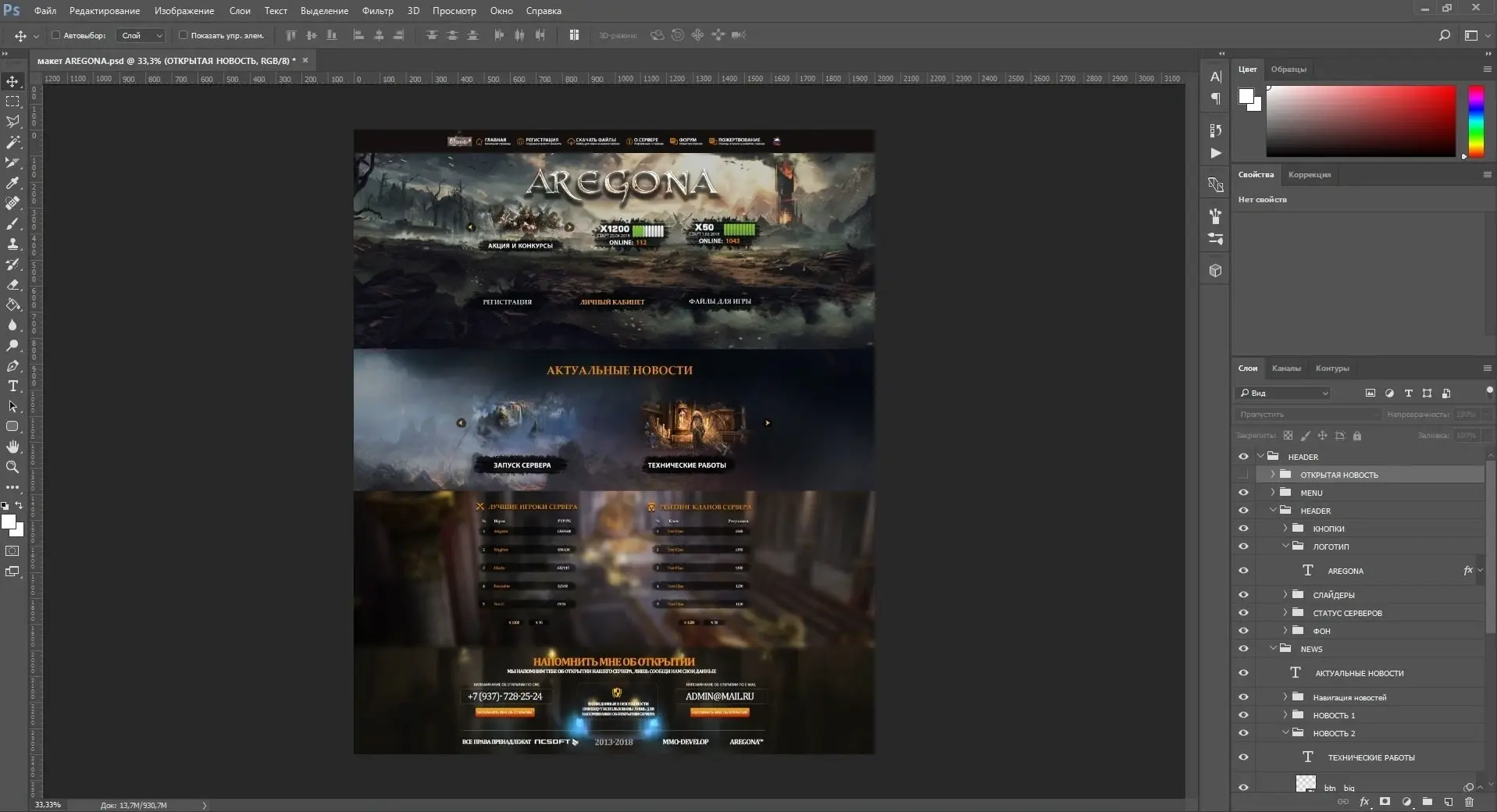Hide the AREGONA text layer
Image resolution: width=1497 pixels, height=812 pixels.
(1243, 571)
